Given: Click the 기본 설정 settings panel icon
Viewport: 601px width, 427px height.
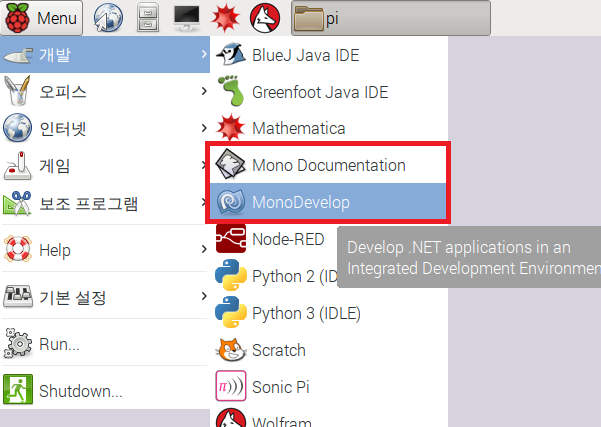Looking at the screenshot, I should [18, 296].
